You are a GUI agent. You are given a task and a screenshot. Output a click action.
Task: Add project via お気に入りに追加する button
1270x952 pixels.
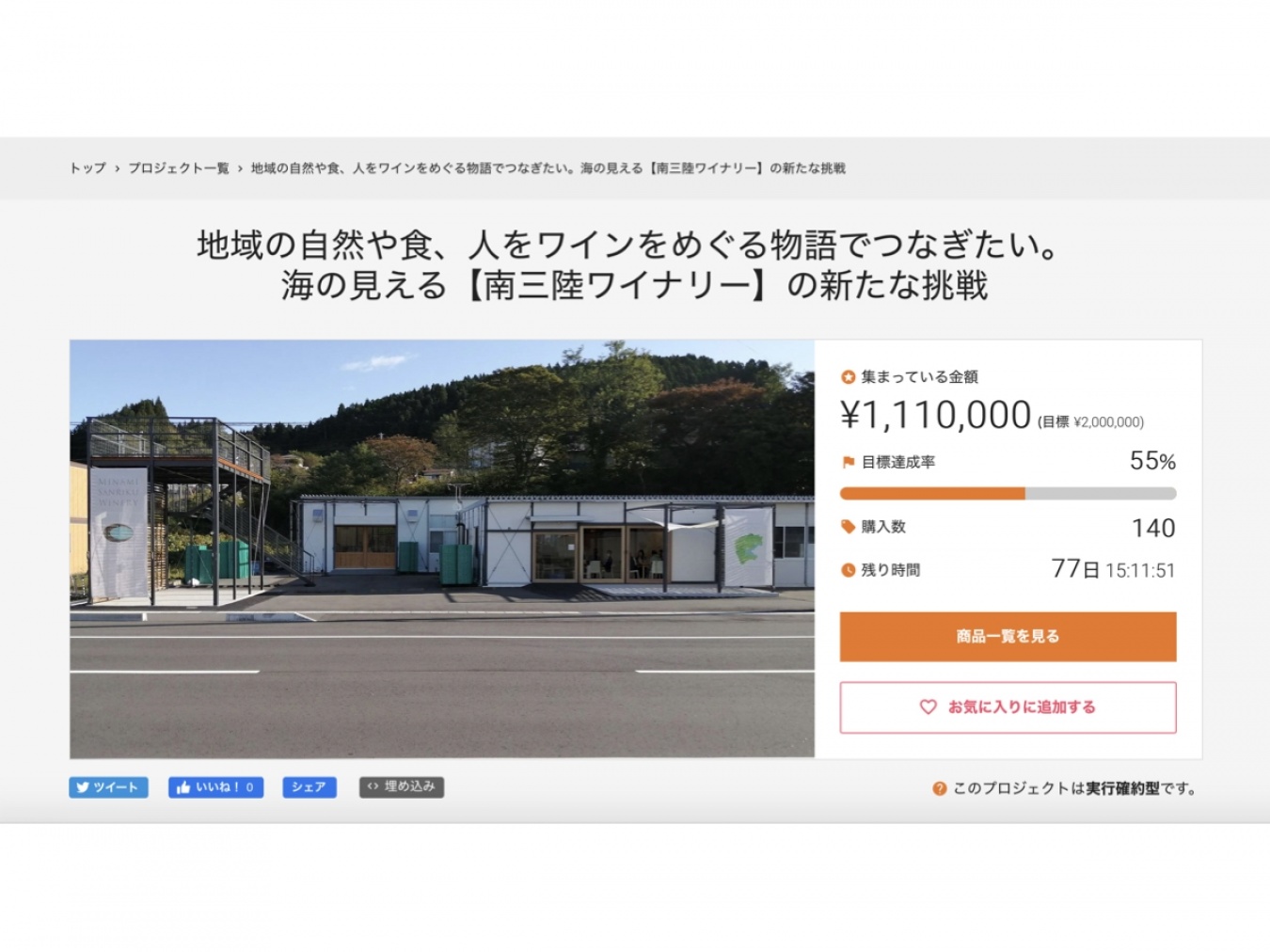click(1008, 707)
